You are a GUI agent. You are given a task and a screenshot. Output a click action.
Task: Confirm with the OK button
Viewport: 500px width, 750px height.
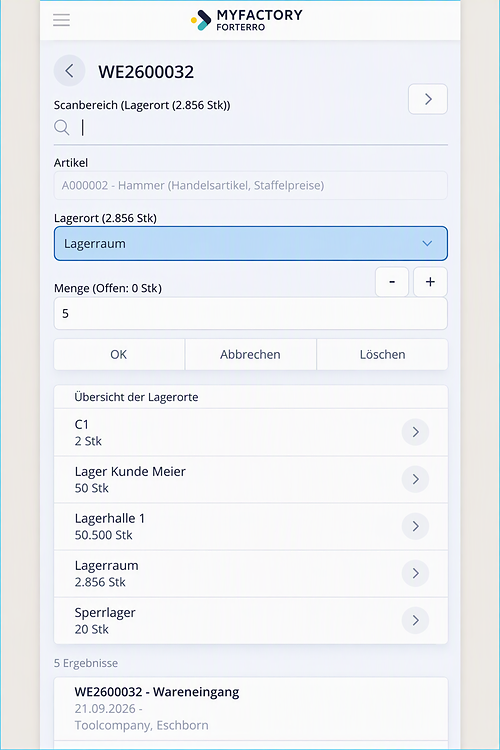pyautogui.click(x=119, y=354)
